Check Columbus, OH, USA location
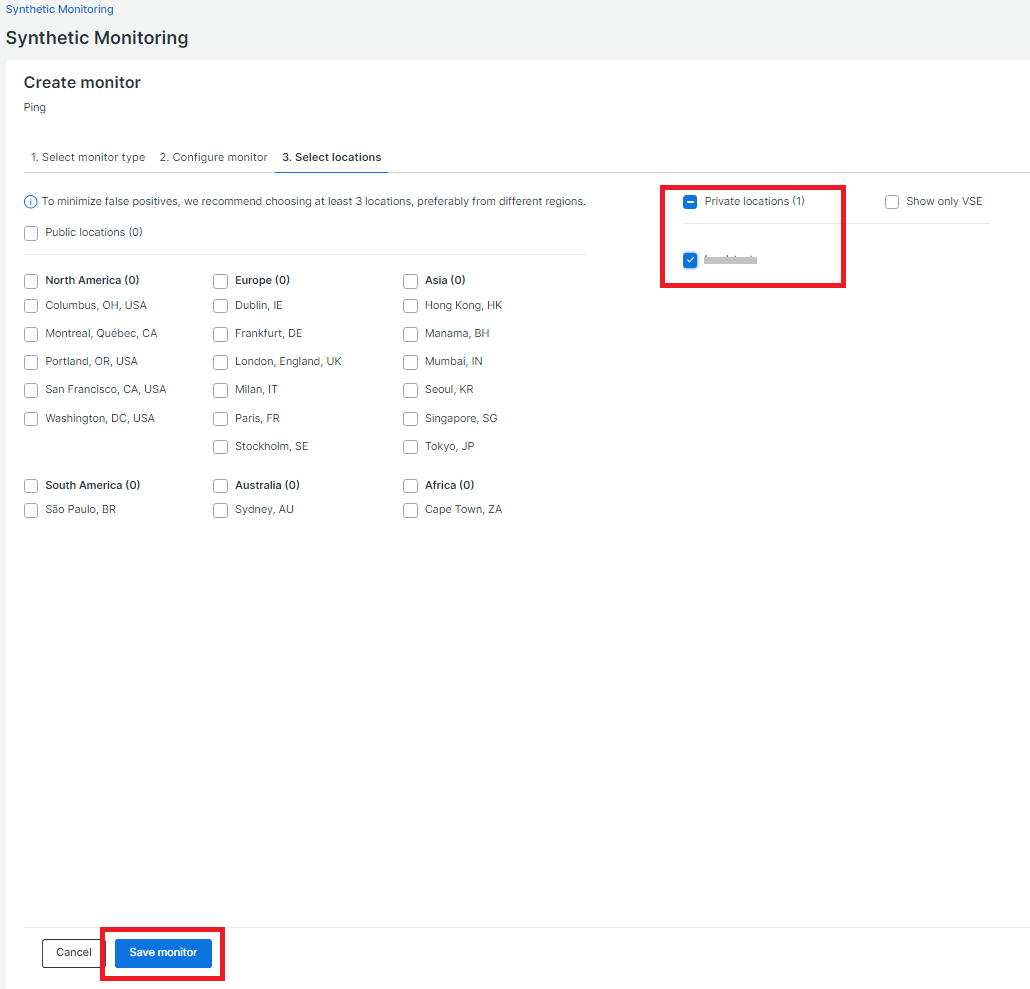This screenshot has height=989, width=1030. [x=31, y=306]
